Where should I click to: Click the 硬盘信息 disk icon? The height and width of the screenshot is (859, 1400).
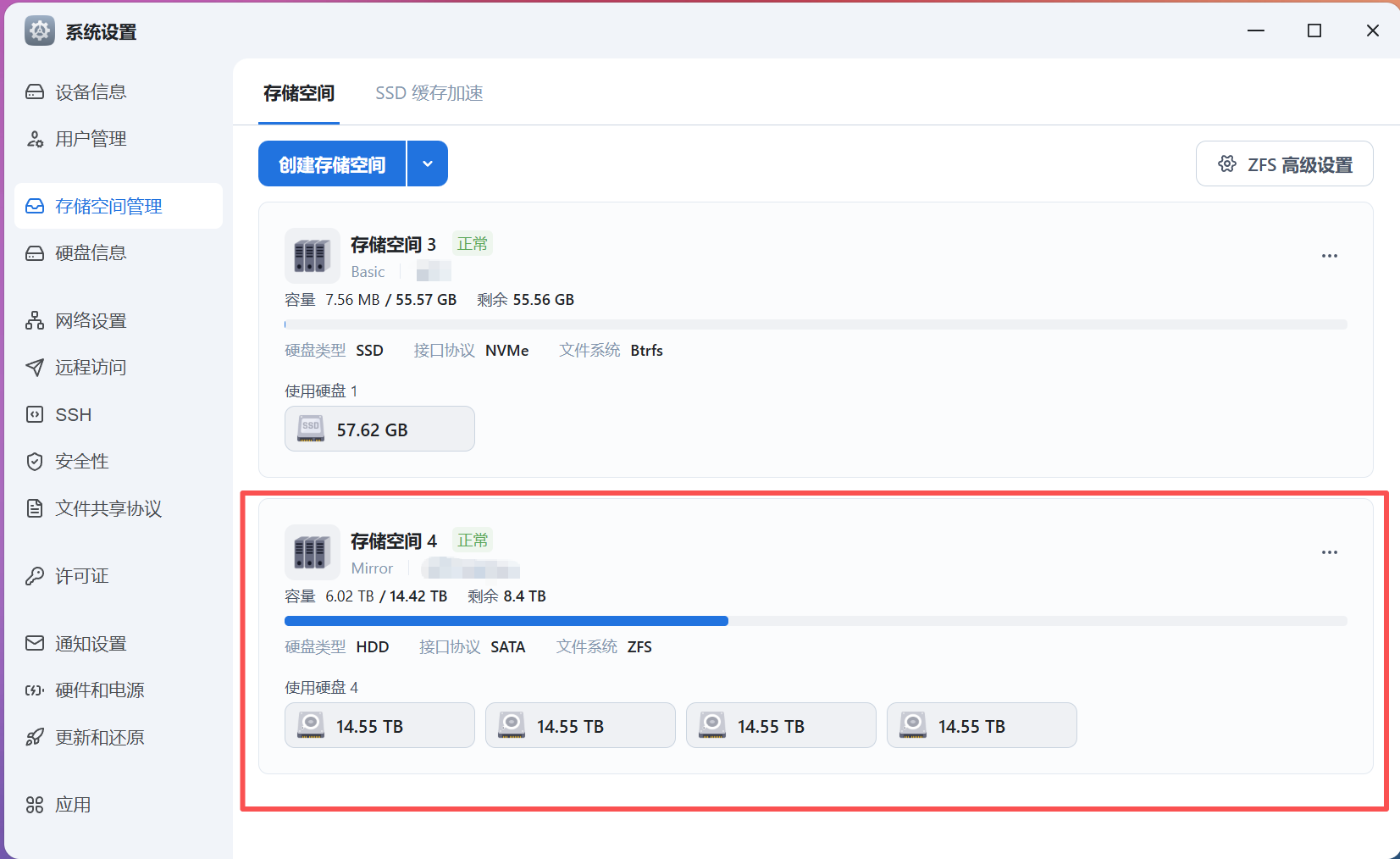(35, 253)
